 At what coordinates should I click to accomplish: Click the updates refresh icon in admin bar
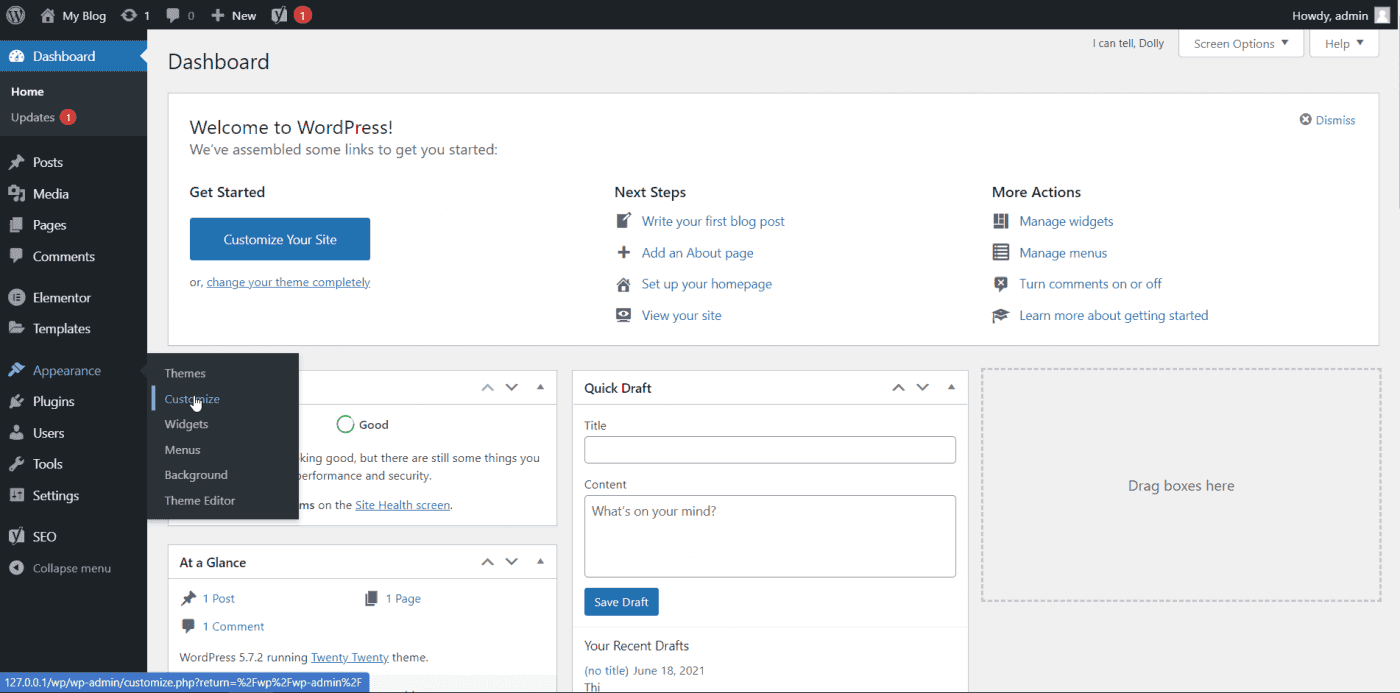[129, 15]
